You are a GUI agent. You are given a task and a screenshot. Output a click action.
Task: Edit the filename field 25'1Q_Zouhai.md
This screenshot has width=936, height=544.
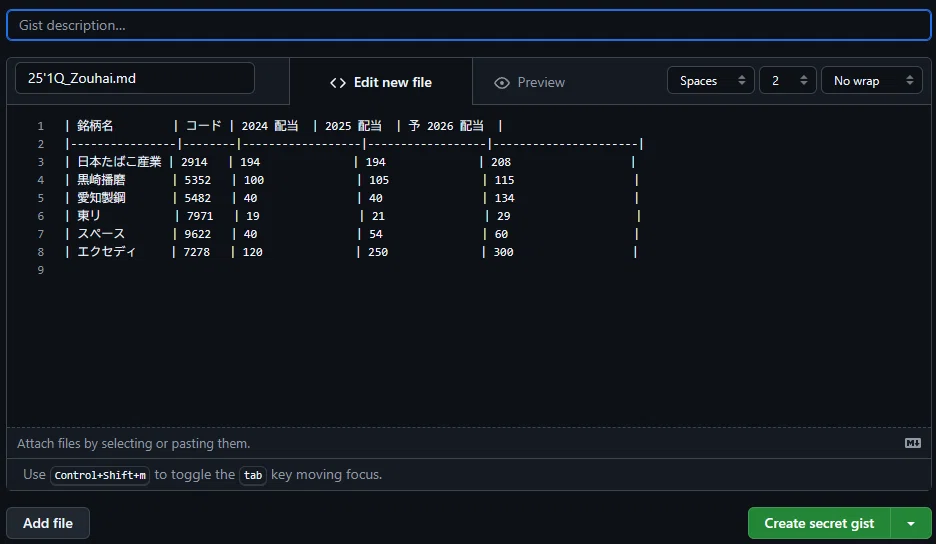(x=135, y=78)
